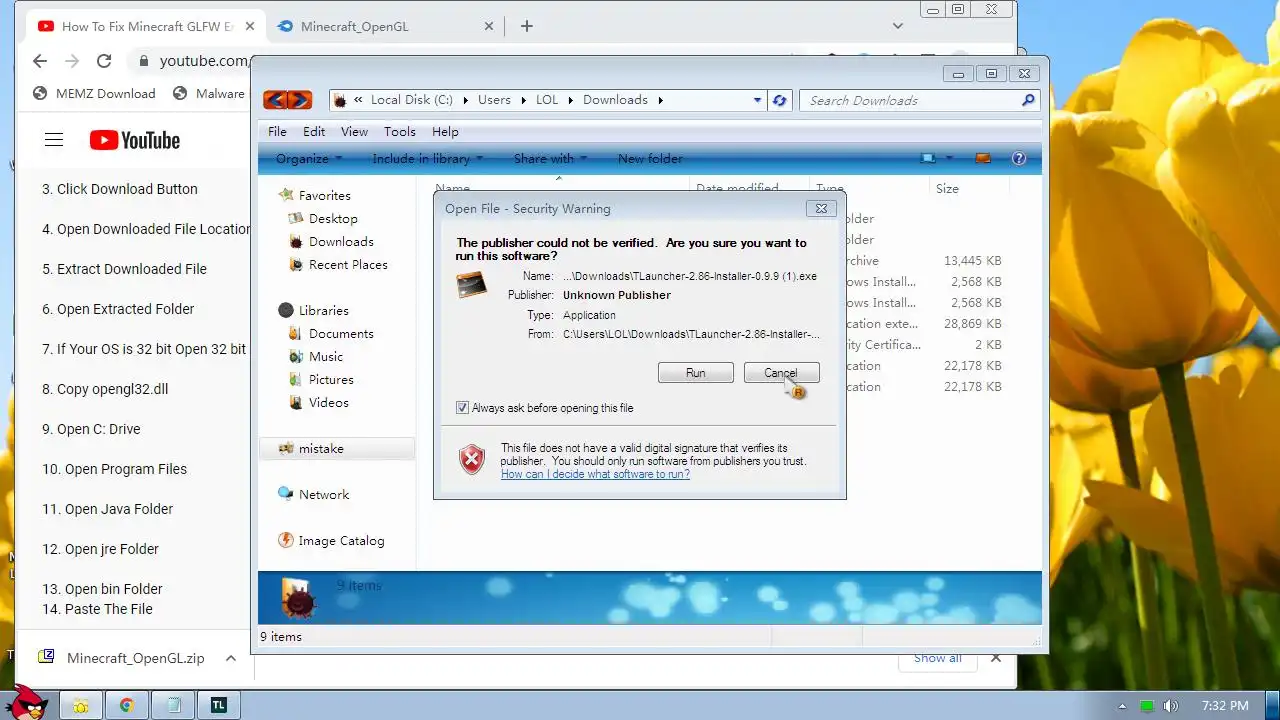This screenshot has height=720, width=1280.
Task: Open the 'MEMZ Download' bookmark
Action: coord(94,93)
